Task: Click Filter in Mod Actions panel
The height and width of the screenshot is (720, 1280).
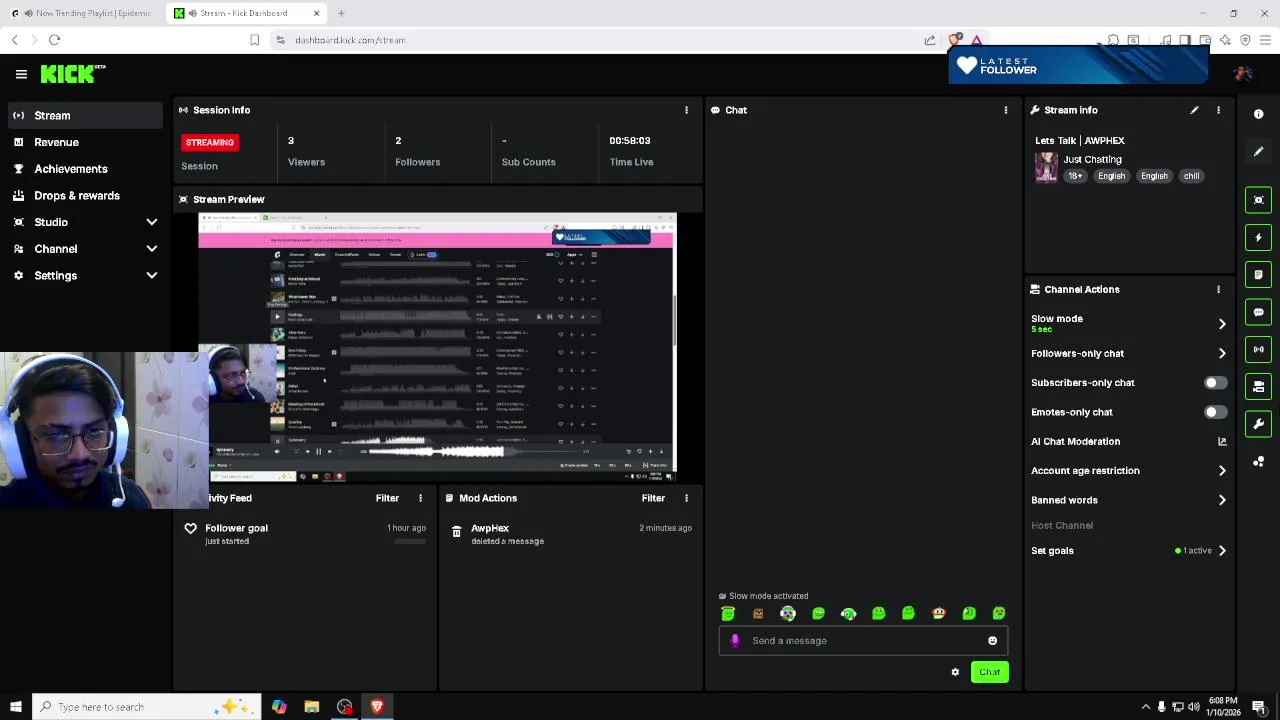Action: coord(653,498)
